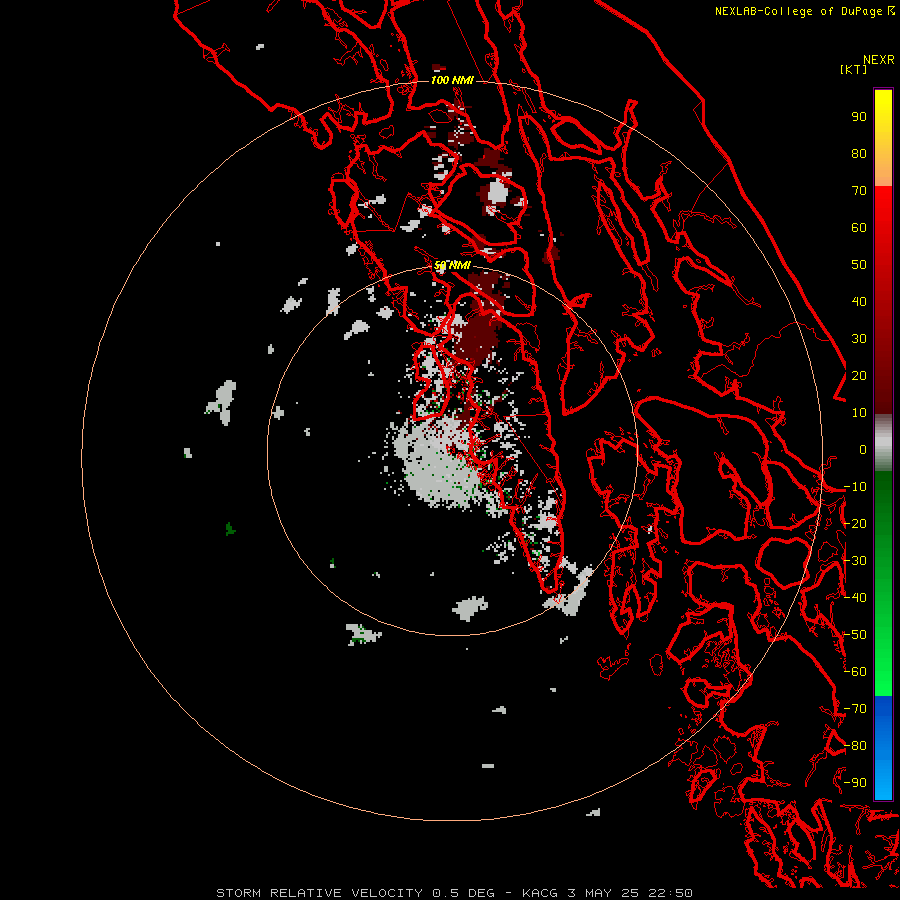Viewport: 900px width, 900px height.
Task: Click the NEXR label above the color scale
Action: [x=879, y=60]
